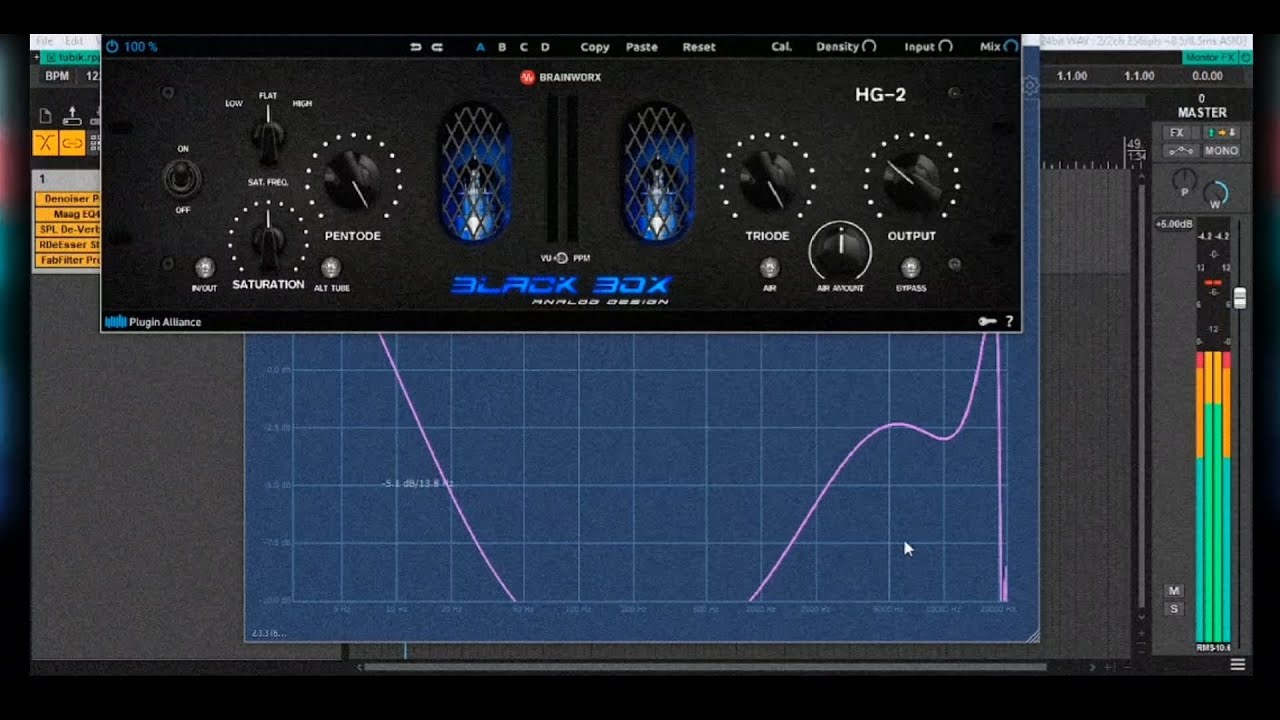Select preset bank A
The image size is (1280, 720).
(x=480, y=47)
